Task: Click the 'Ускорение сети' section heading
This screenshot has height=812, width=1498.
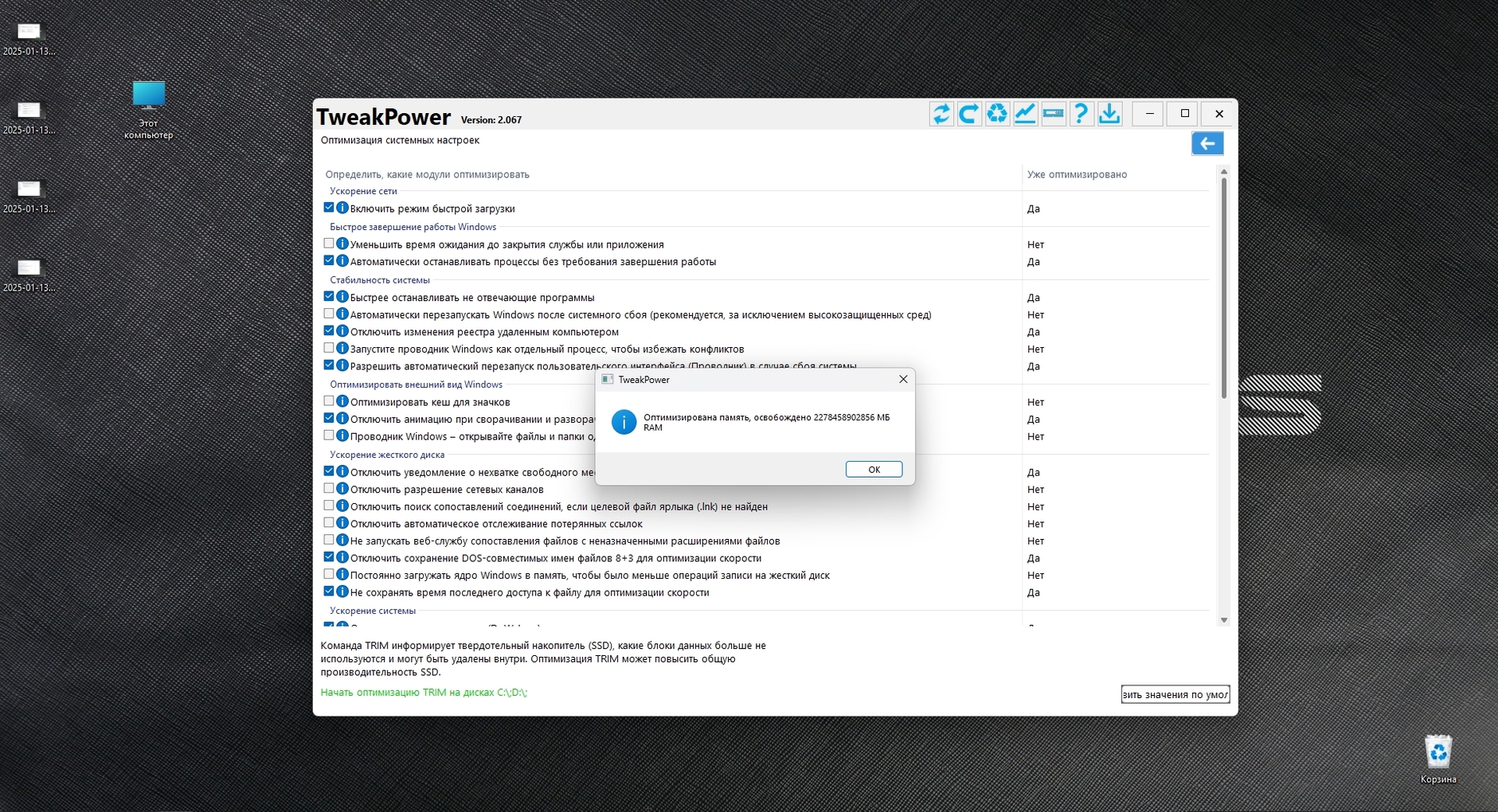Action: [x=363, y=191]
